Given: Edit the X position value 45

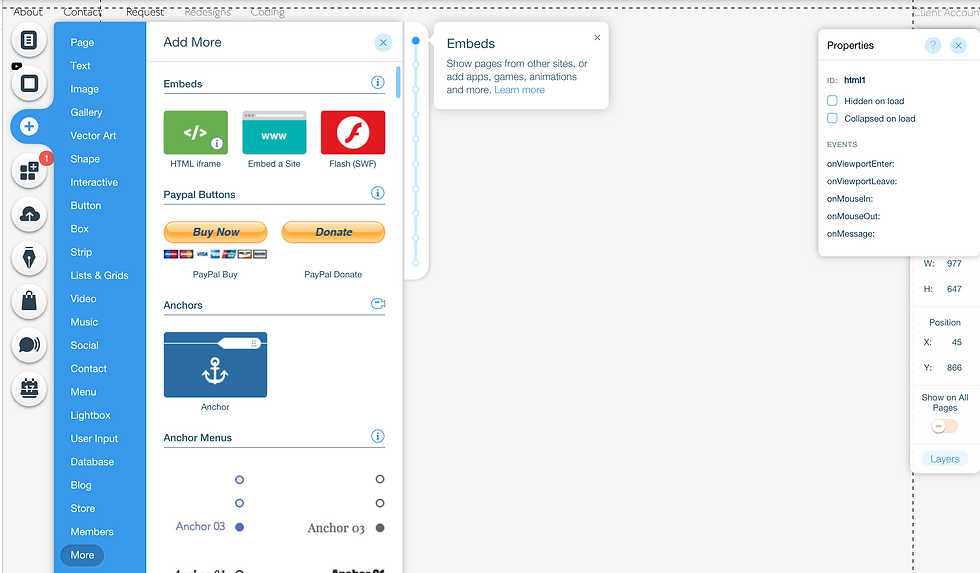Looking at the screenshot, I should (x=956, y=342).
